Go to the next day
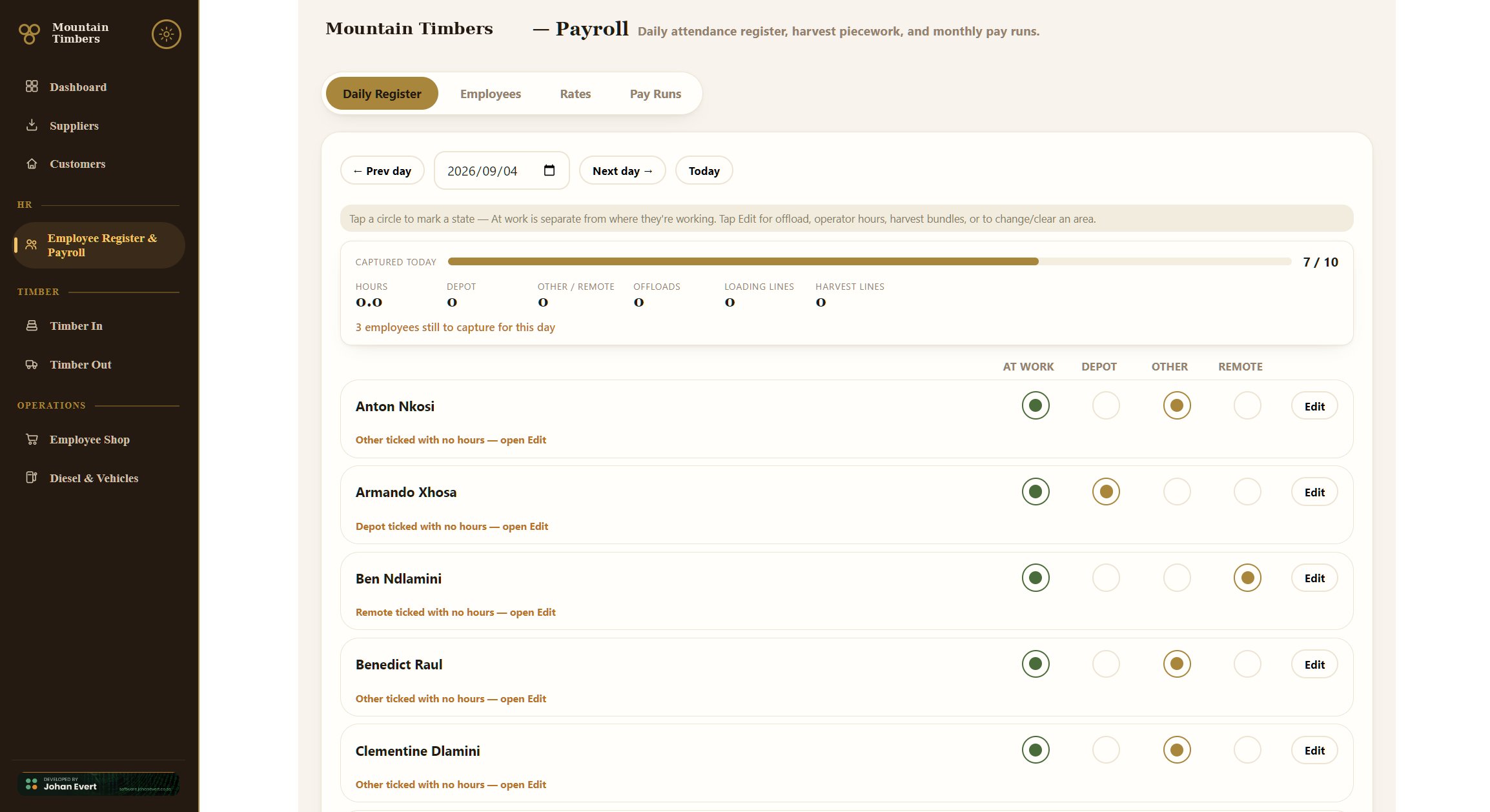The width and height of the screenshot is (1490, 812). [x=622, y=170]
